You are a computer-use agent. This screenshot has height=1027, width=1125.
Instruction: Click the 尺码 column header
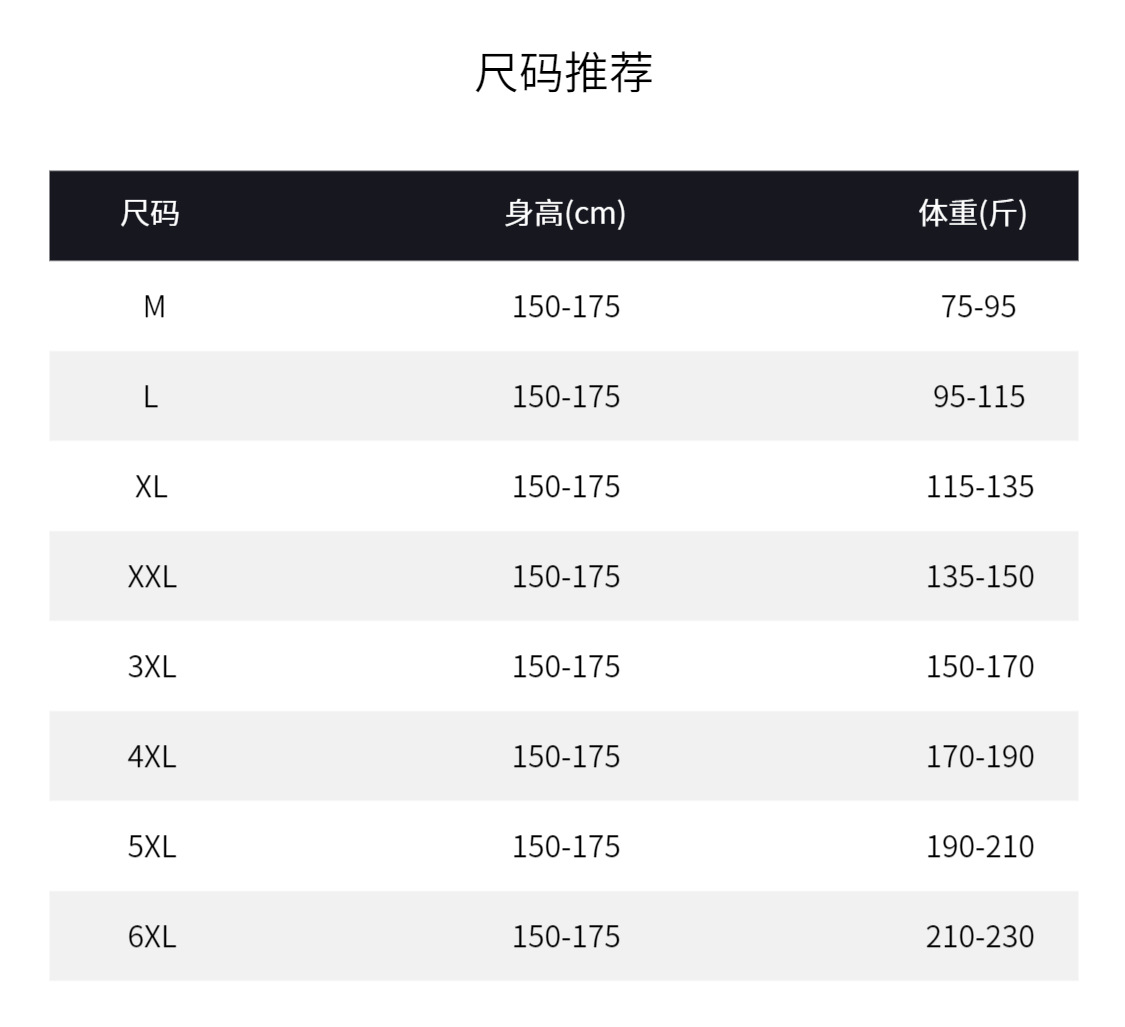pyautogui.click(x=150, y=213)
